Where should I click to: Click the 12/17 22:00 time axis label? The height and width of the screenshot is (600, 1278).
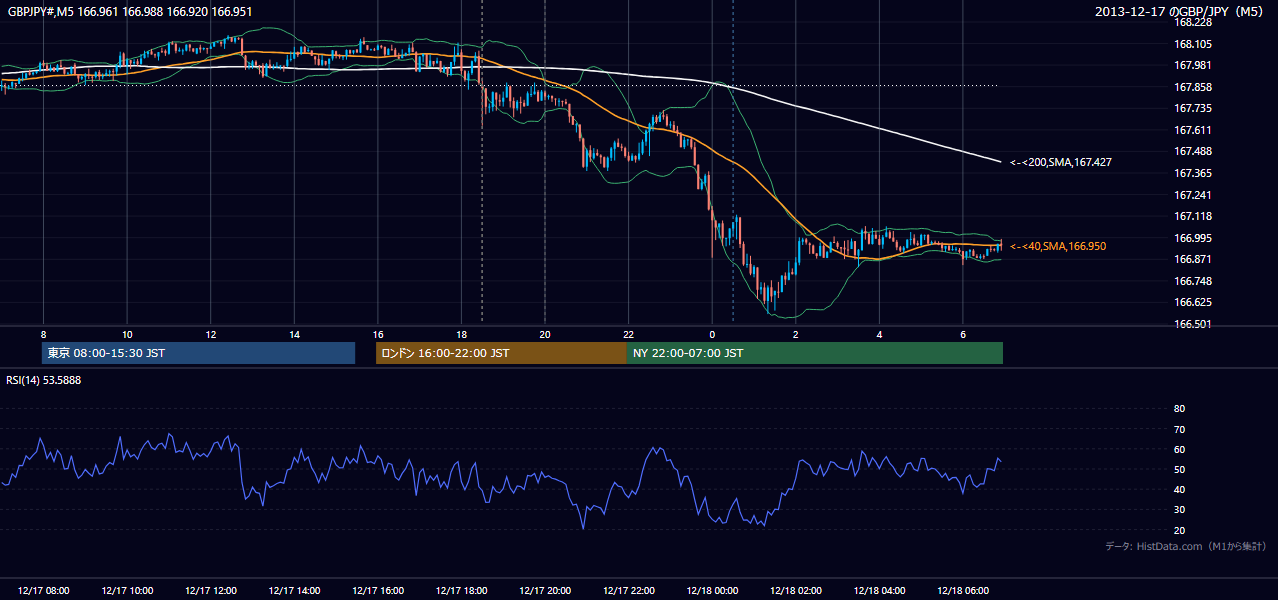[628, 591]
